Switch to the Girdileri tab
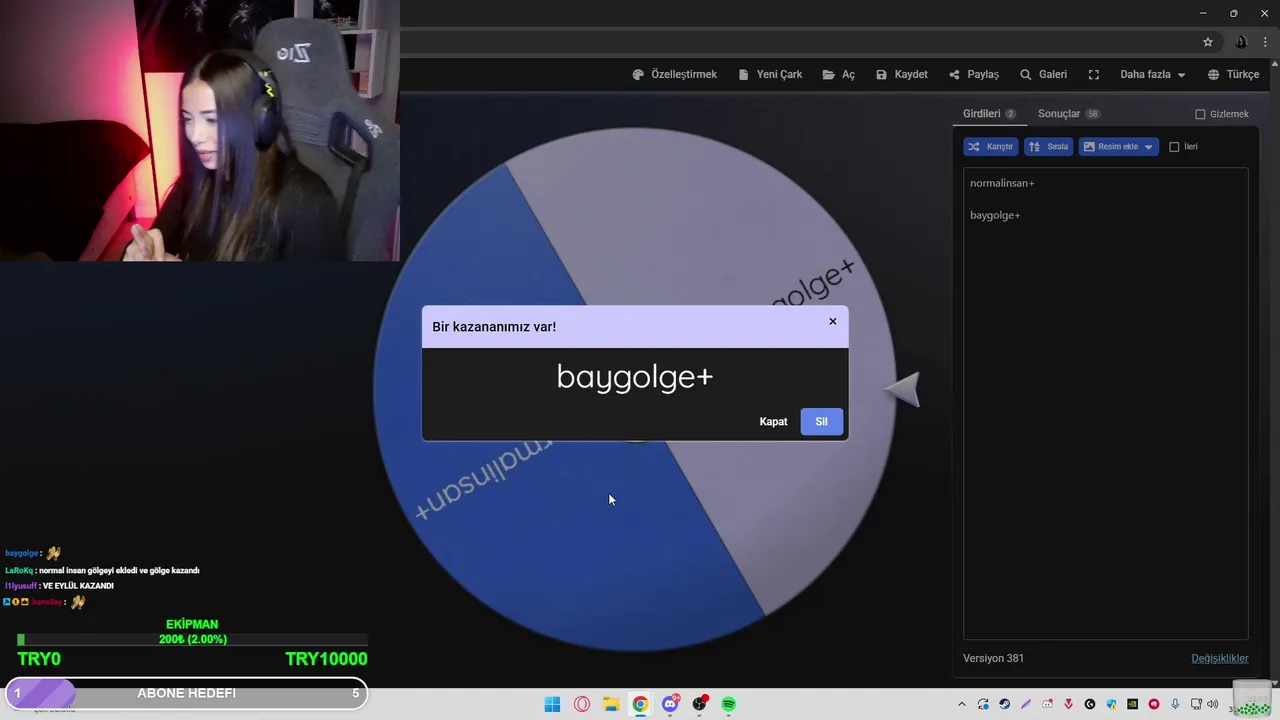 click(x=989, y=114)
